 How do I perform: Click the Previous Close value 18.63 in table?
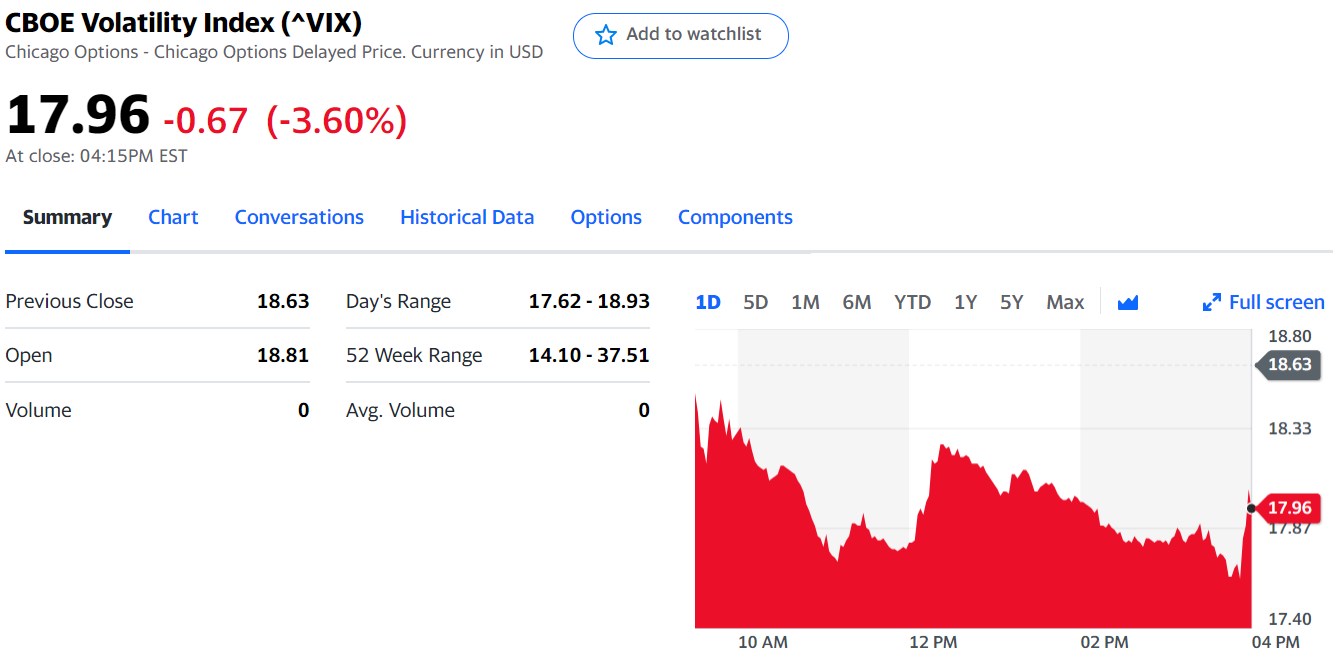[x=283, y=301]
